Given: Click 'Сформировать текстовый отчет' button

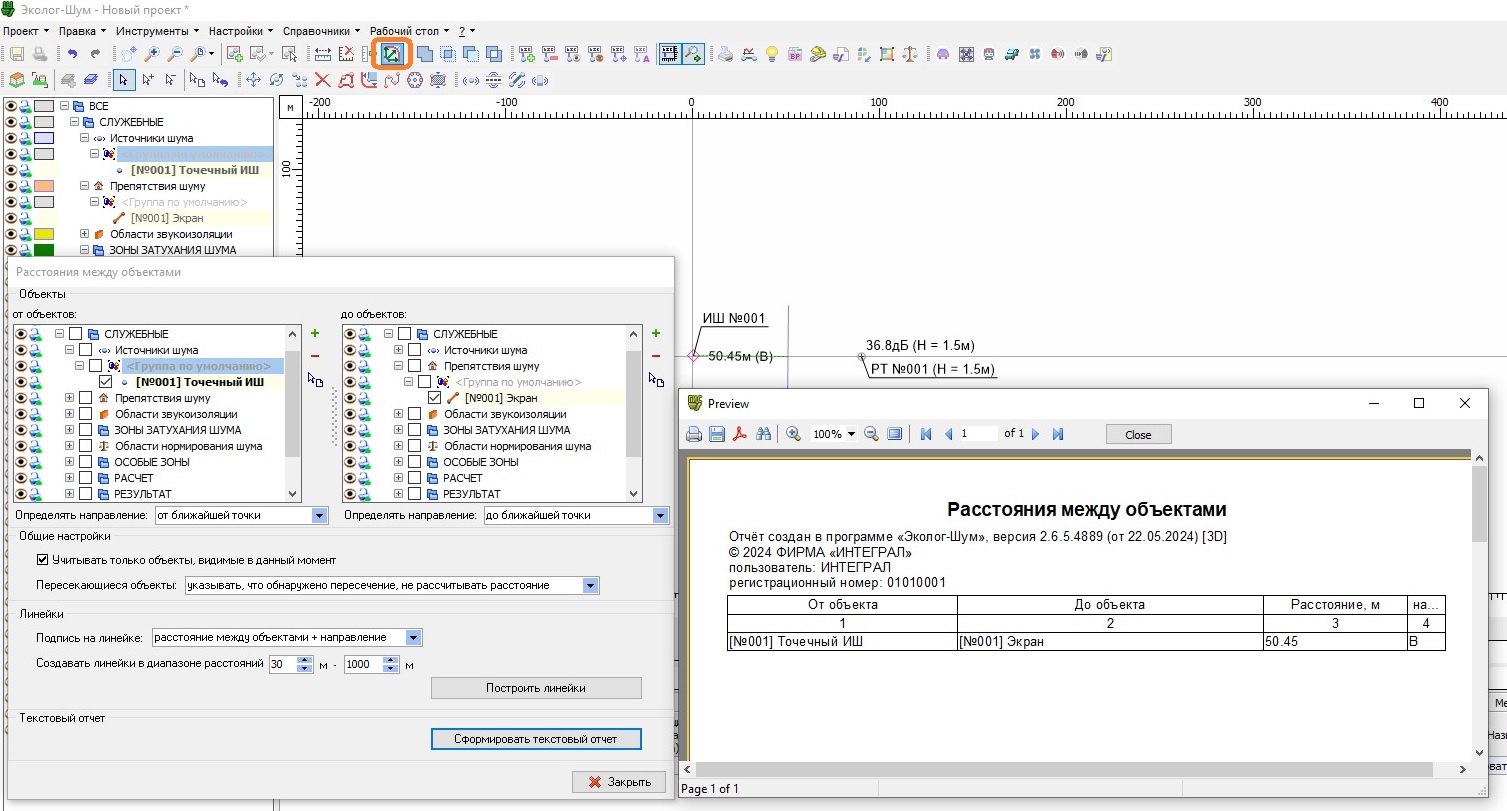Looking at the screenshot, I should (535, 739).
